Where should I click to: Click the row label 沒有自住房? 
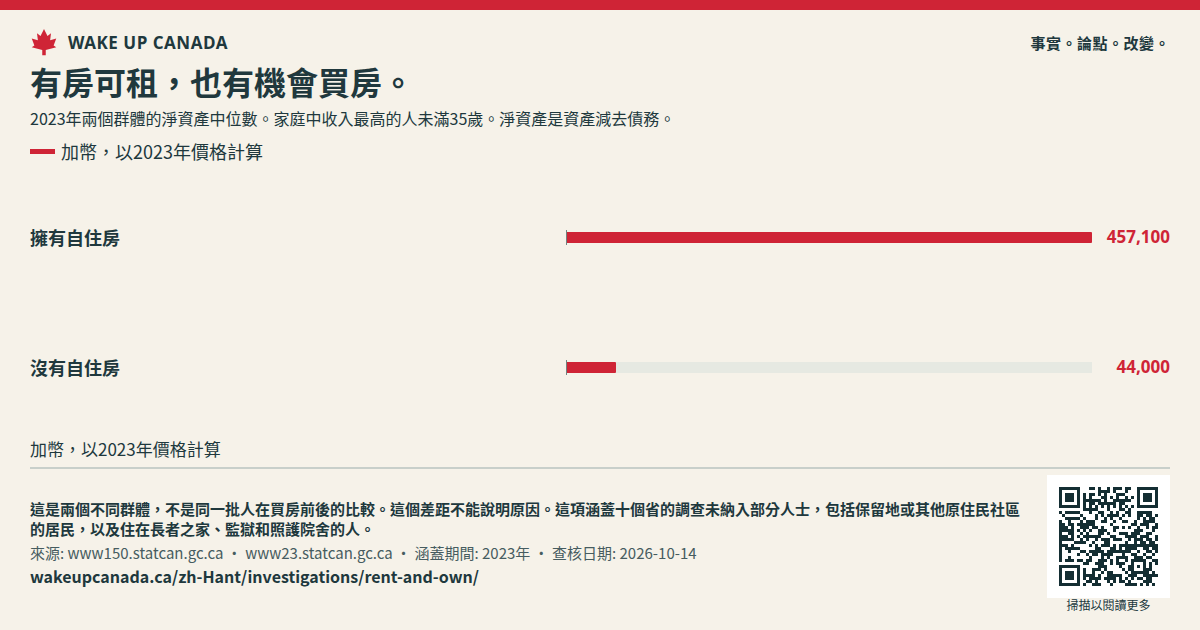75,369
